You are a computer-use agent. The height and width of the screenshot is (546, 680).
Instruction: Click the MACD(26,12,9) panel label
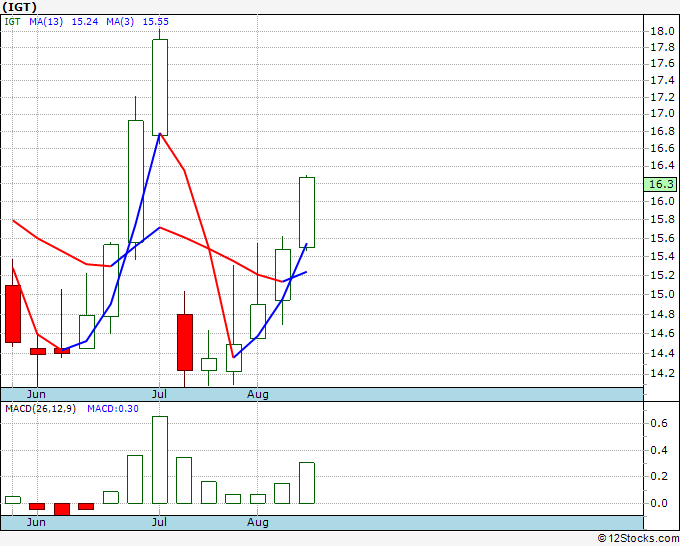coord(40,409)
